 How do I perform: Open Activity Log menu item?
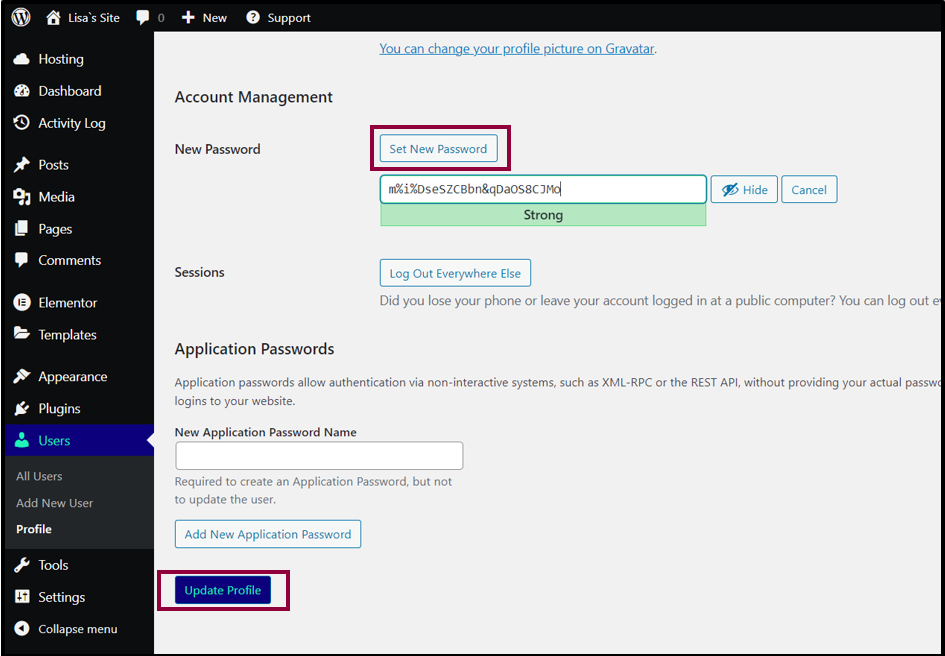72,123
